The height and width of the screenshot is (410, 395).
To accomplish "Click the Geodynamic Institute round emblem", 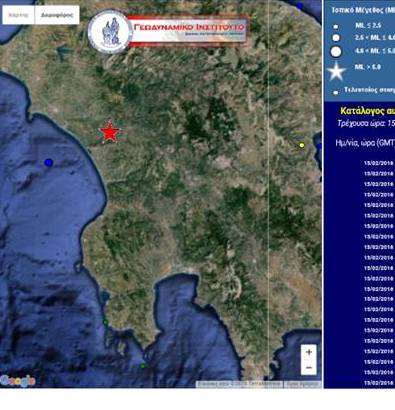I will 110,32.
